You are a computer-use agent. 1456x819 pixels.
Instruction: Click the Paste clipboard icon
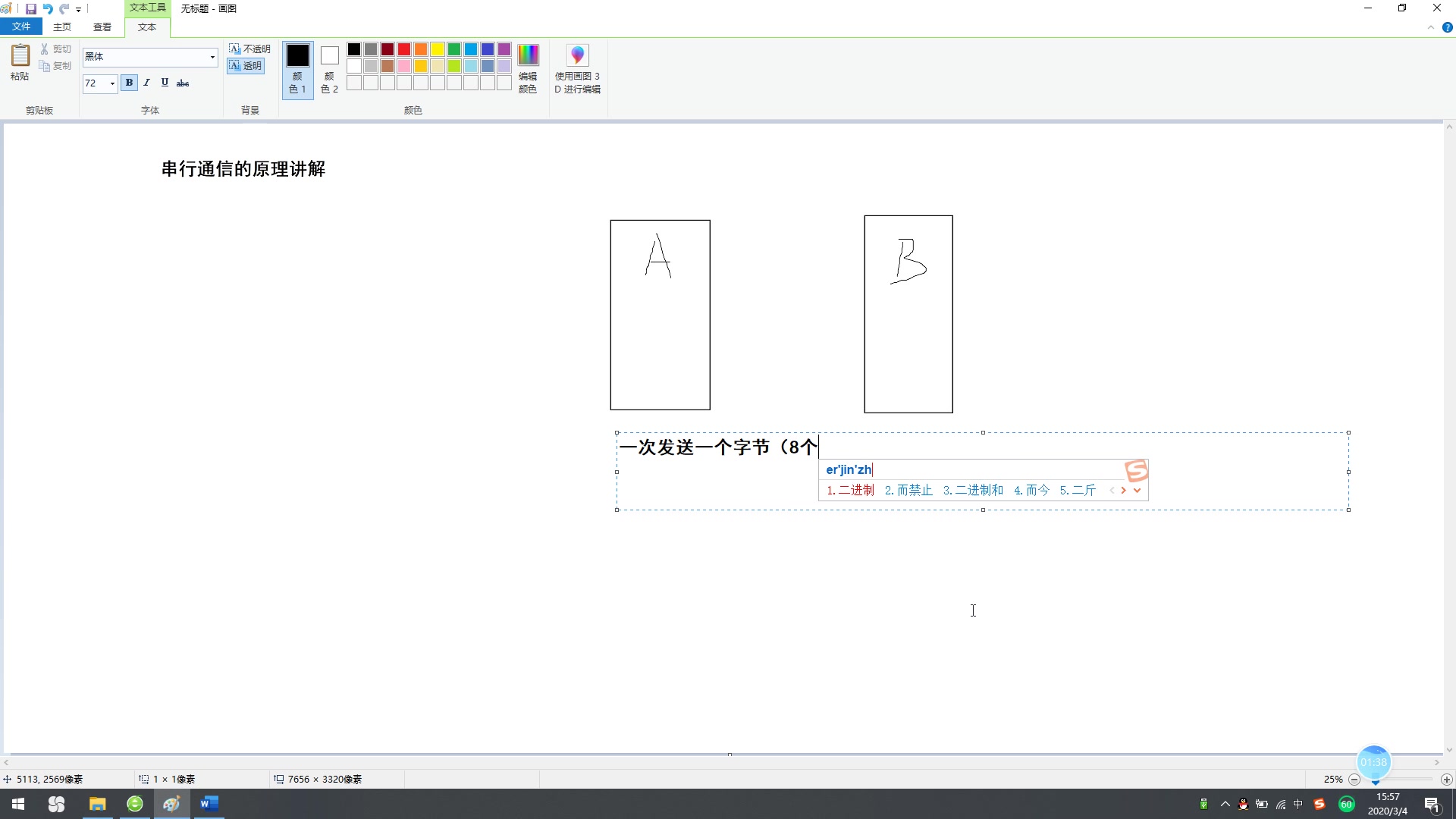[20, 56]
